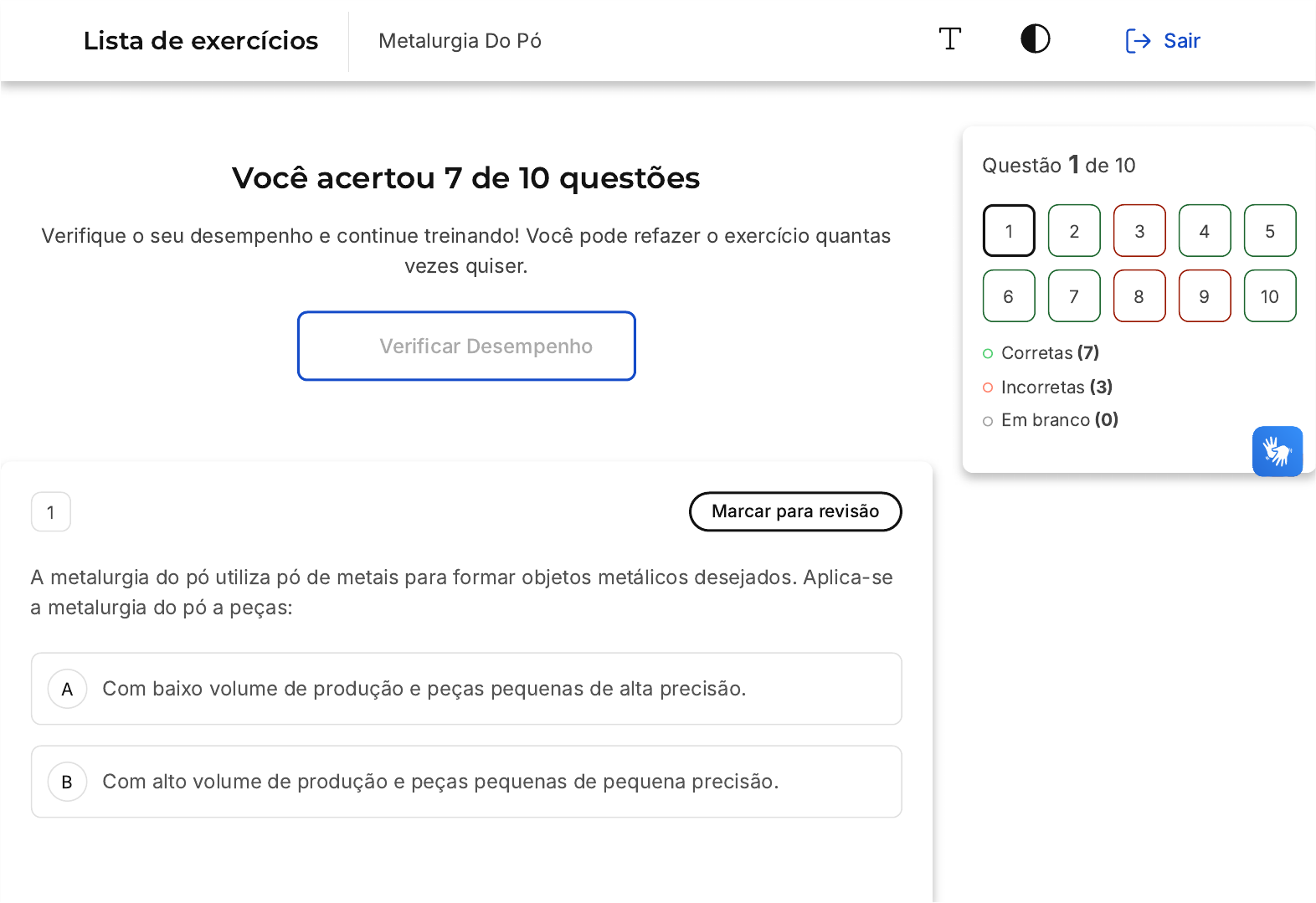Click the Sair logout link

tap(1181, 41)
